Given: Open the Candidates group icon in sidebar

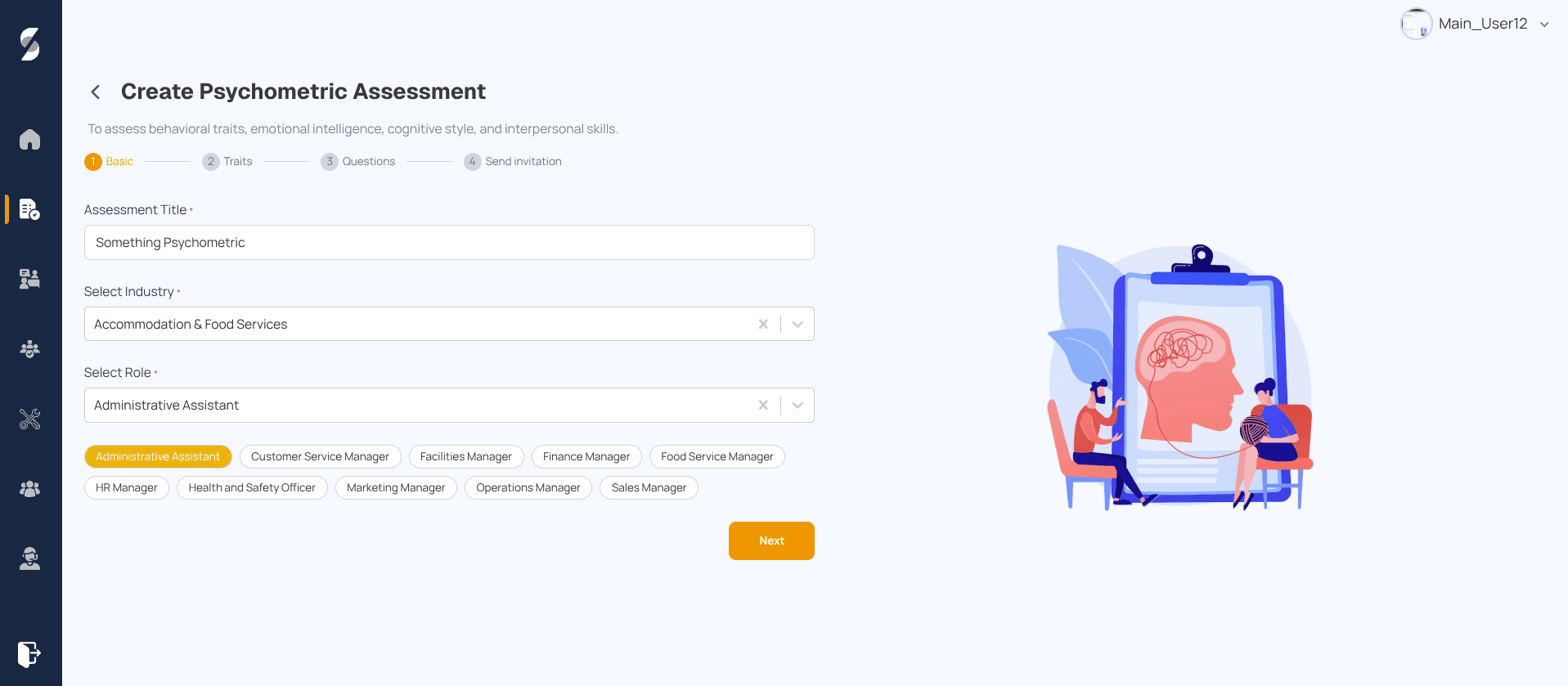Looking at the screenshot, I should 29,488.
